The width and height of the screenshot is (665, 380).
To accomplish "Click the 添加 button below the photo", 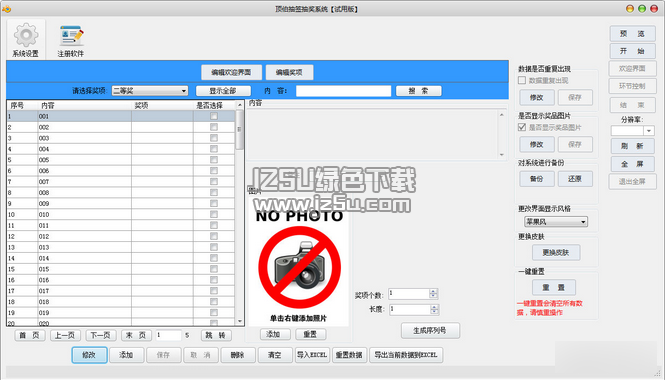I will (x=275, y=334).
